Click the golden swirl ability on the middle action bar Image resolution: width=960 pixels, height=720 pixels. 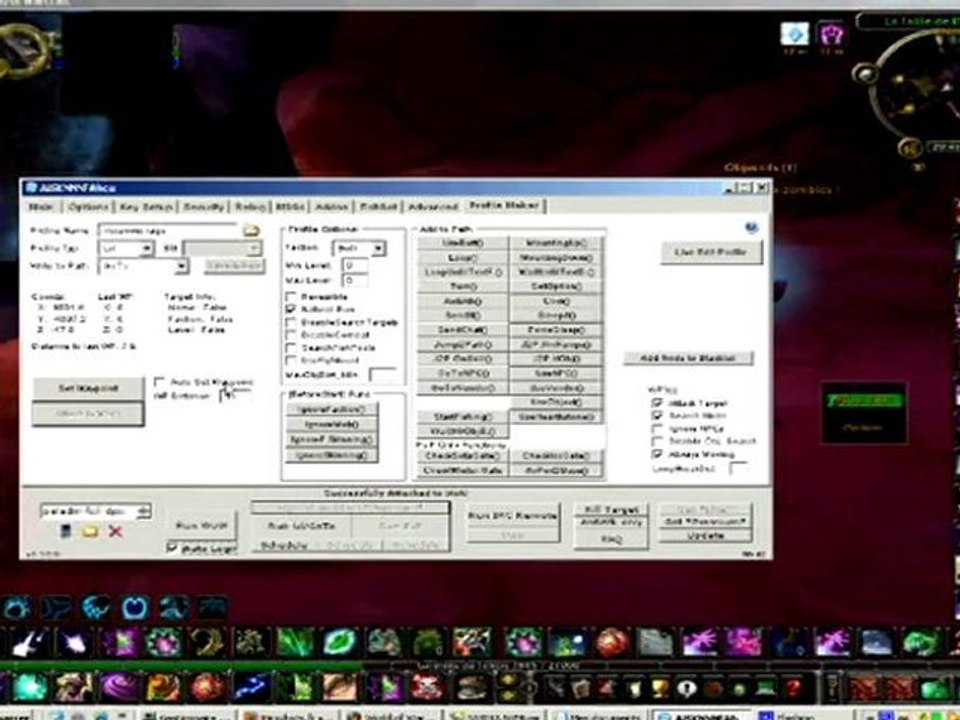[x=207, y=643]
